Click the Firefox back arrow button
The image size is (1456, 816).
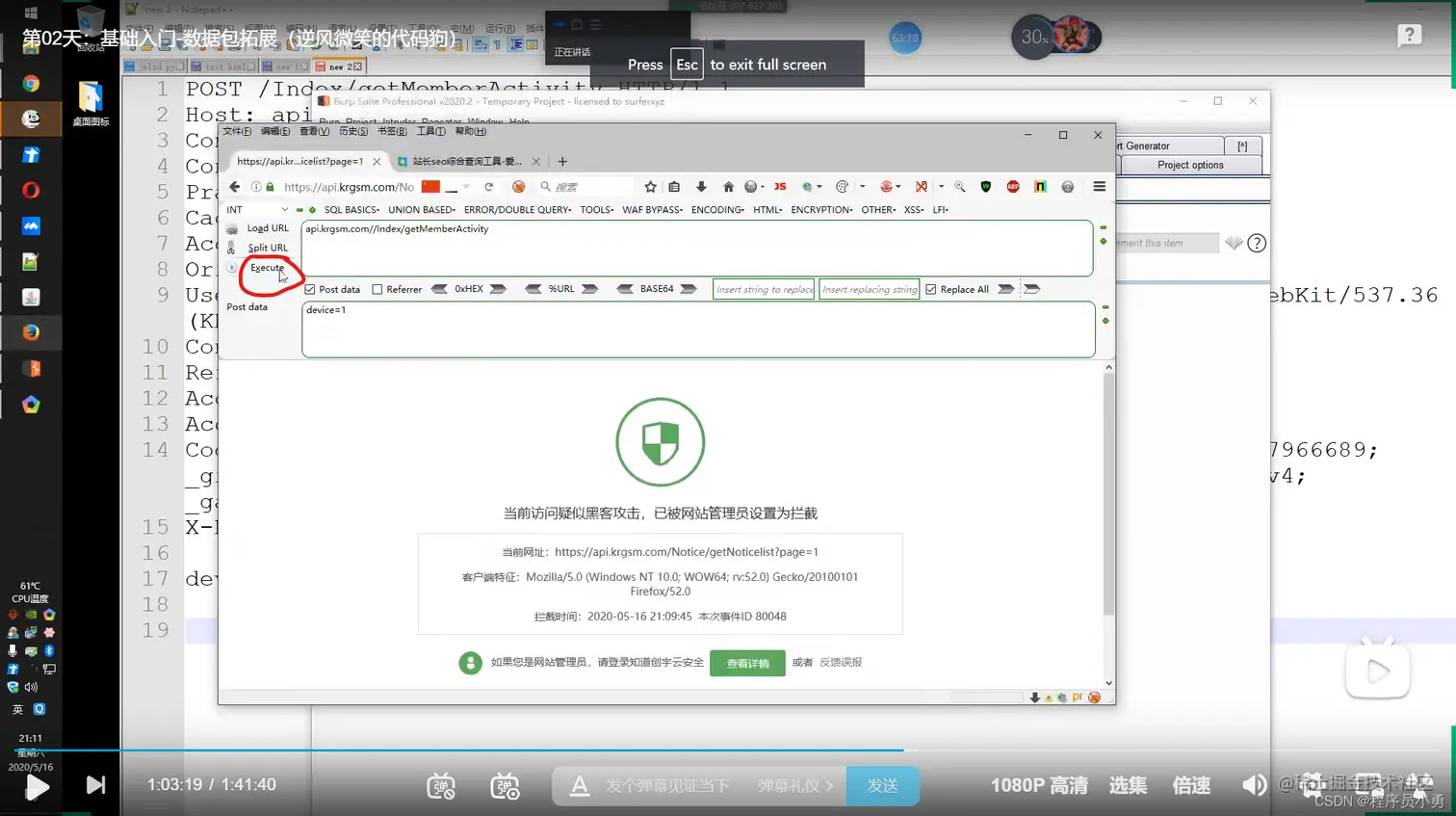click(235, 187)
